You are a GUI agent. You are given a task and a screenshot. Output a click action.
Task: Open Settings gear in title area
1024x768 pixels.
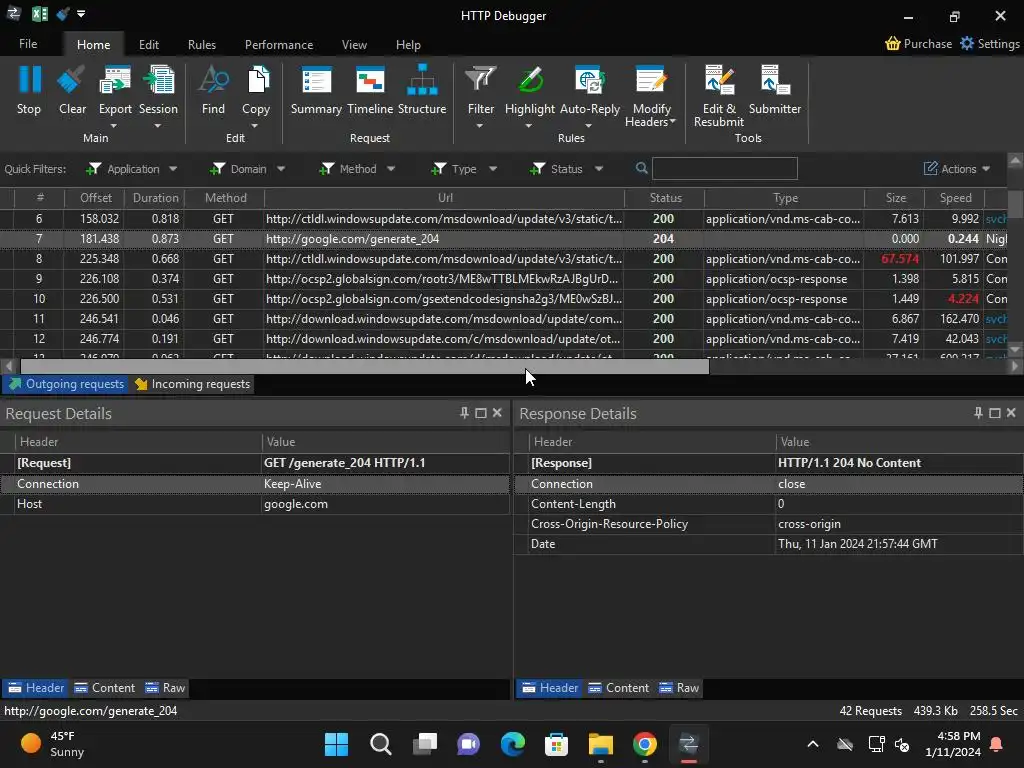[x=967, y=44]
